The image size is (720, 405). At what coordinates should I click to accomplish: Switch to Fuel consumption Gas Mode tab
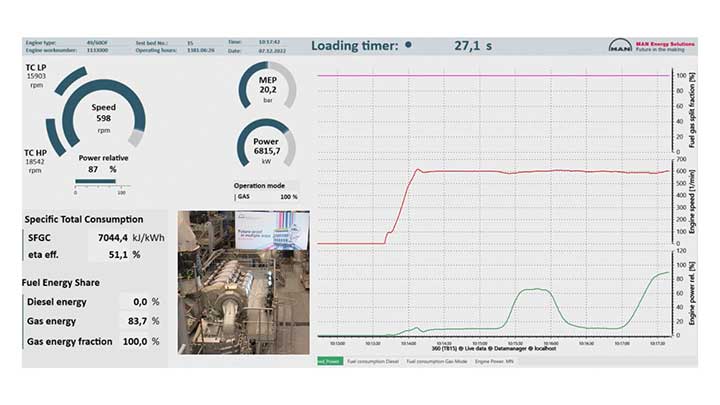point(437,361)
